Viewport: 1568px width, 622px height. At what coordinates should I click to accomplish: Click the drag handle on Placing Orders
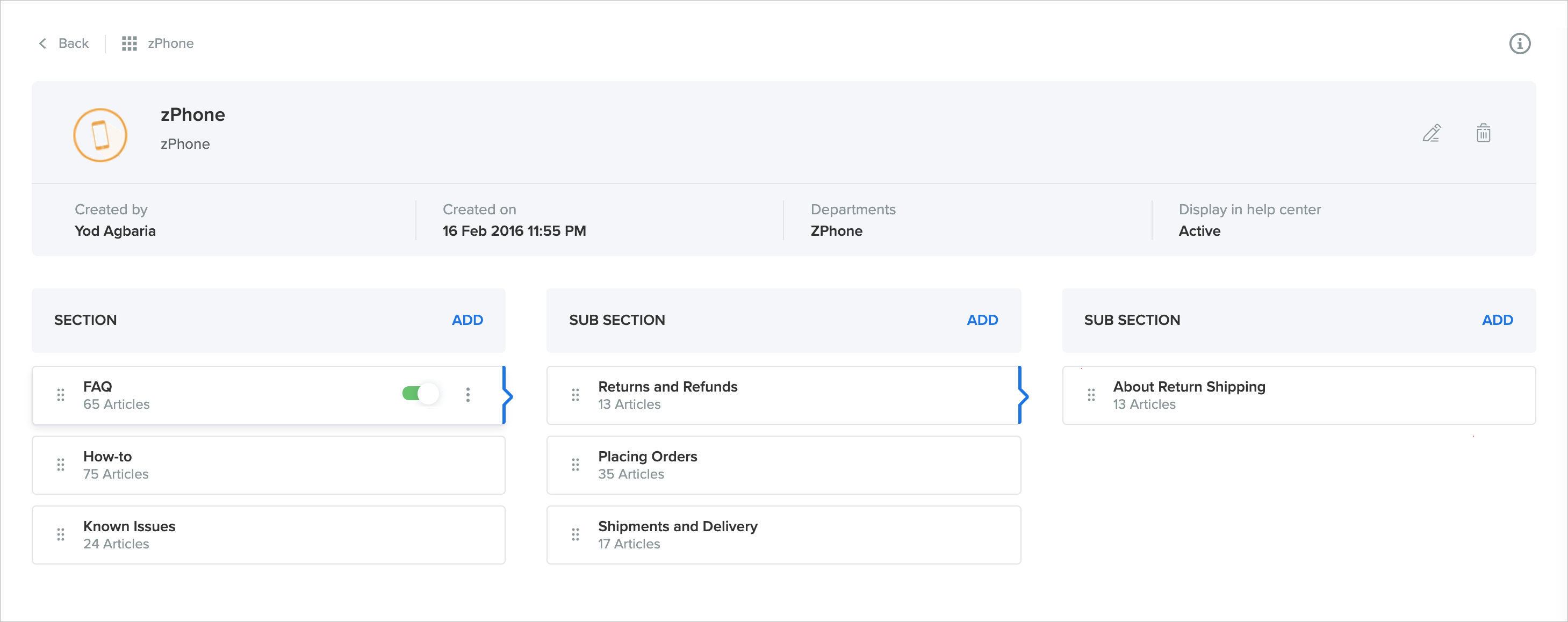(575, 465)
